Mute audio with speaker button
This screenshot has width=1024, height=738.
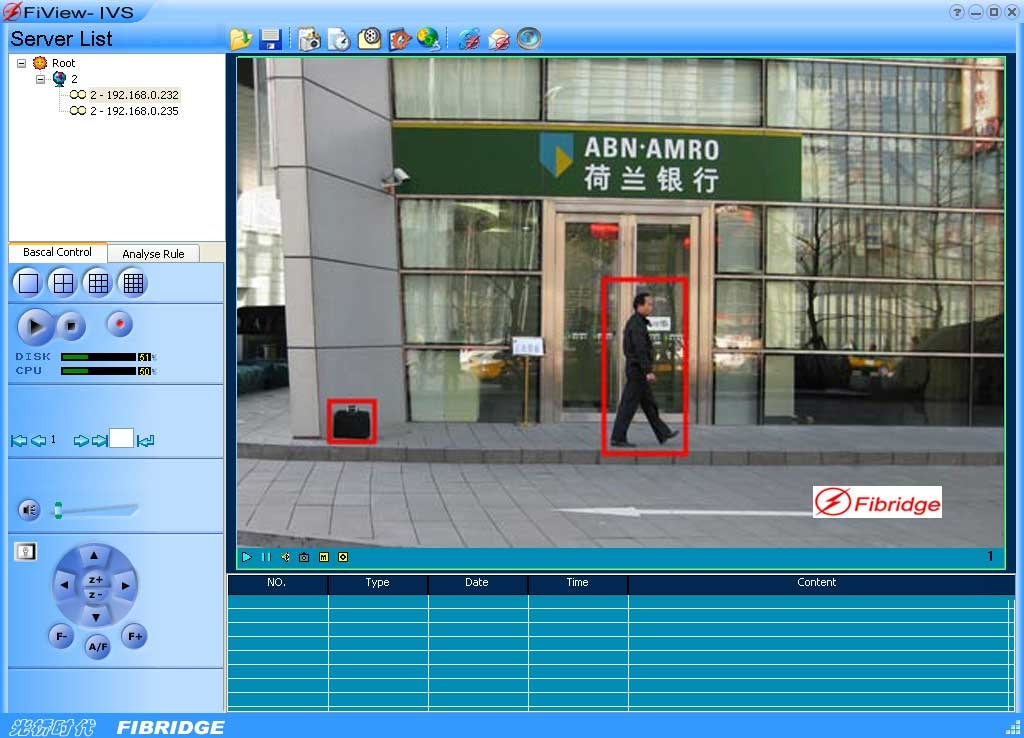tap(29, 509)
